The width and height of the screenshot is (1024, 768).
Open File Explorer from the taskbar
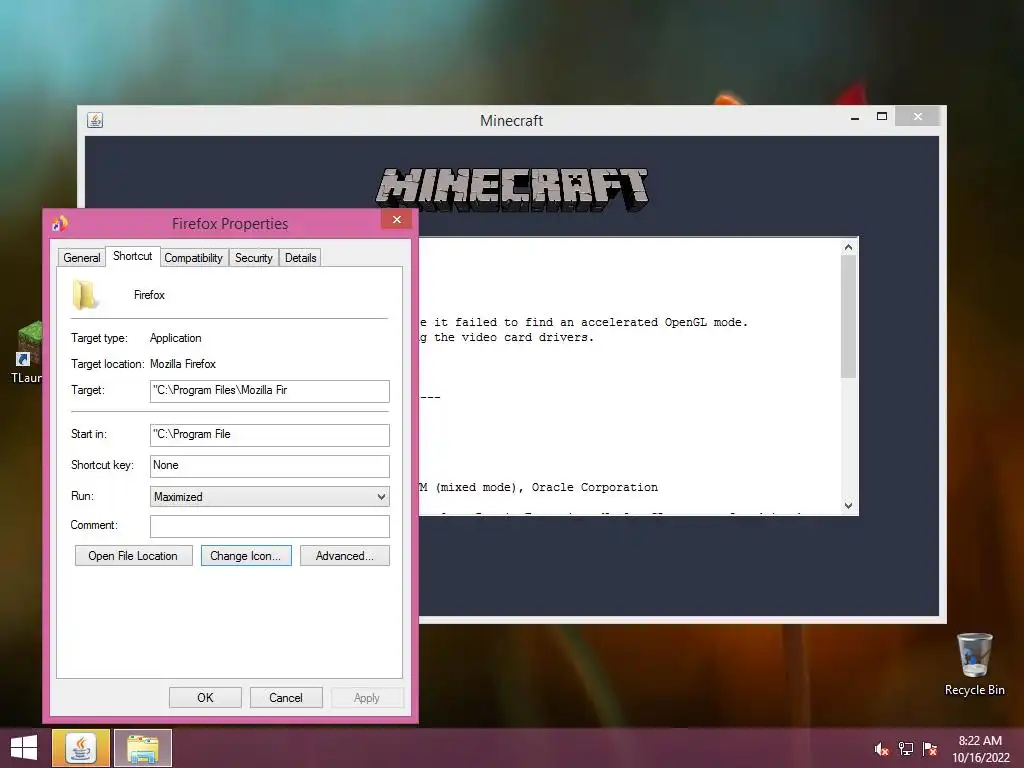pos(143,748)
